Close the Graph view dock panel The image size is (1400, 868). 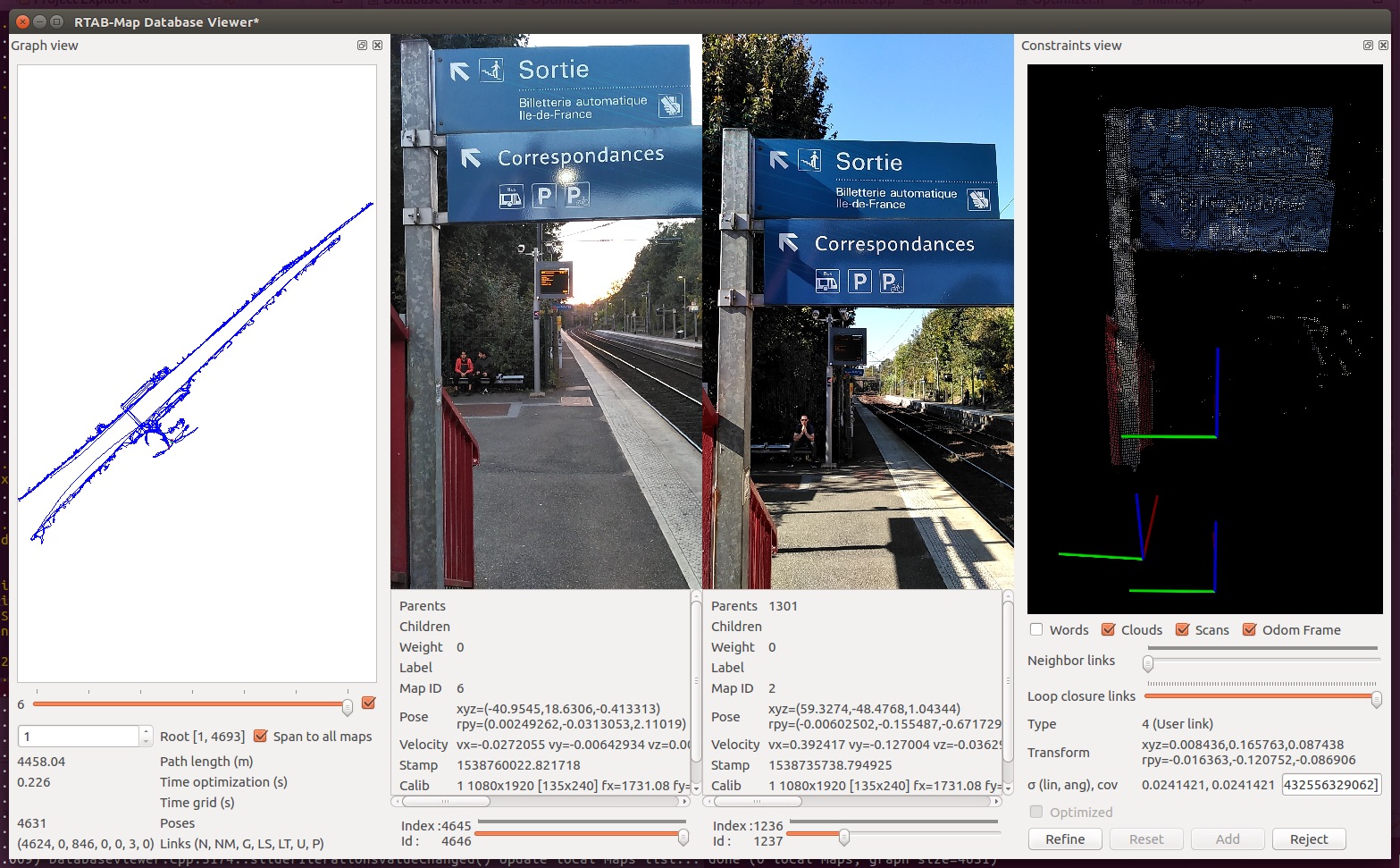pyautogui.click(x=377, y=46)
